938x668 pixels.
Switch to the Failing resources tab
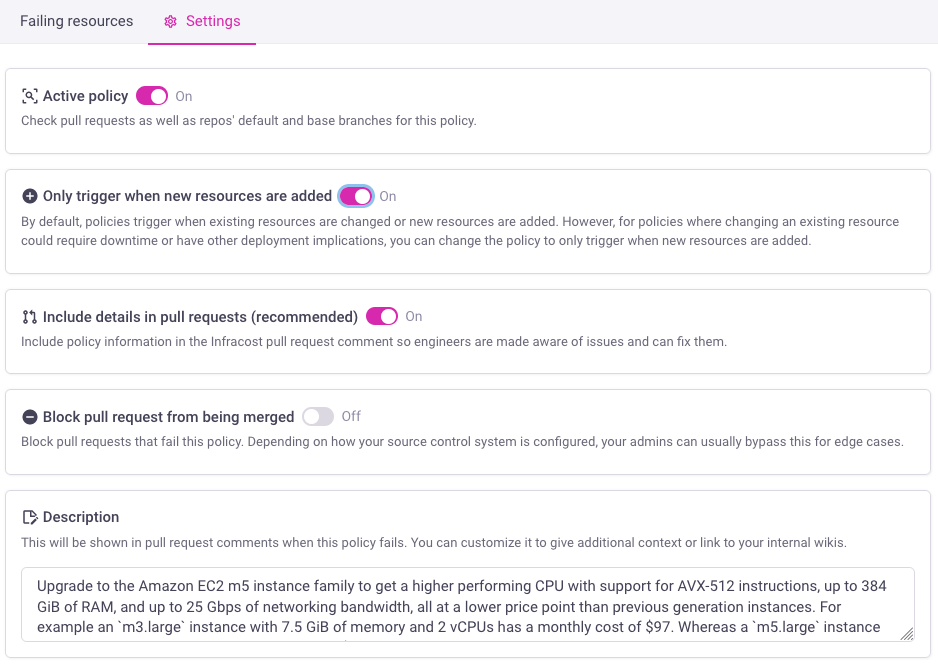(77, 21)
